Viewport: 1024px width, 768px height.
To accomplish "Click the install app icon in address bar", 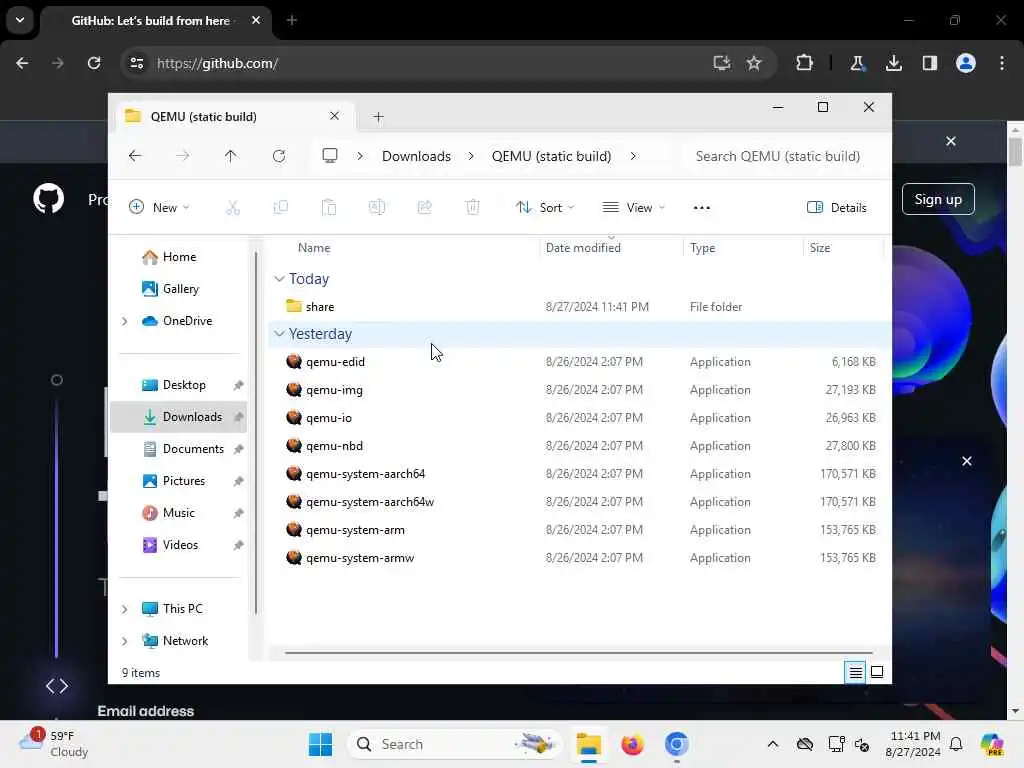I will (721, 63).
